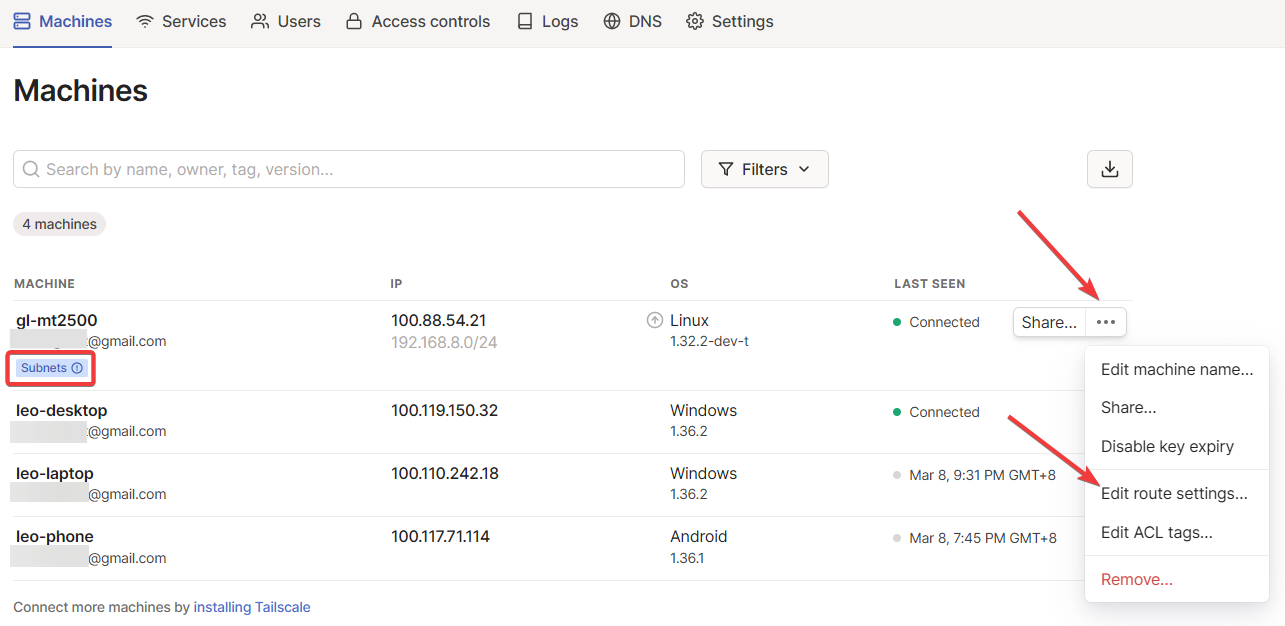Follow the installing Tailscale link
This screenshot has height=626, width=1285.
[252, 607]
